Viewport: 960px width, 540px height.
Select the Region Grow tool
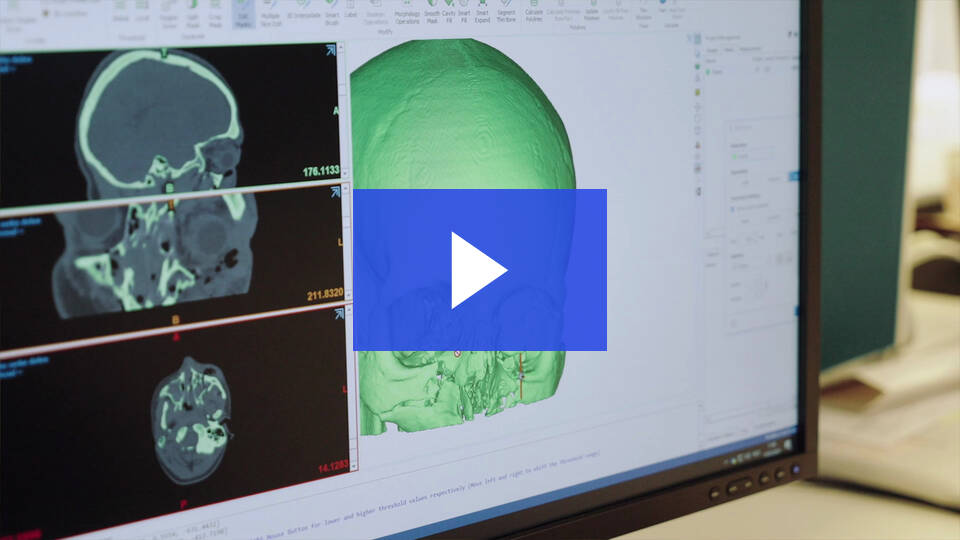tap(169, 15)
